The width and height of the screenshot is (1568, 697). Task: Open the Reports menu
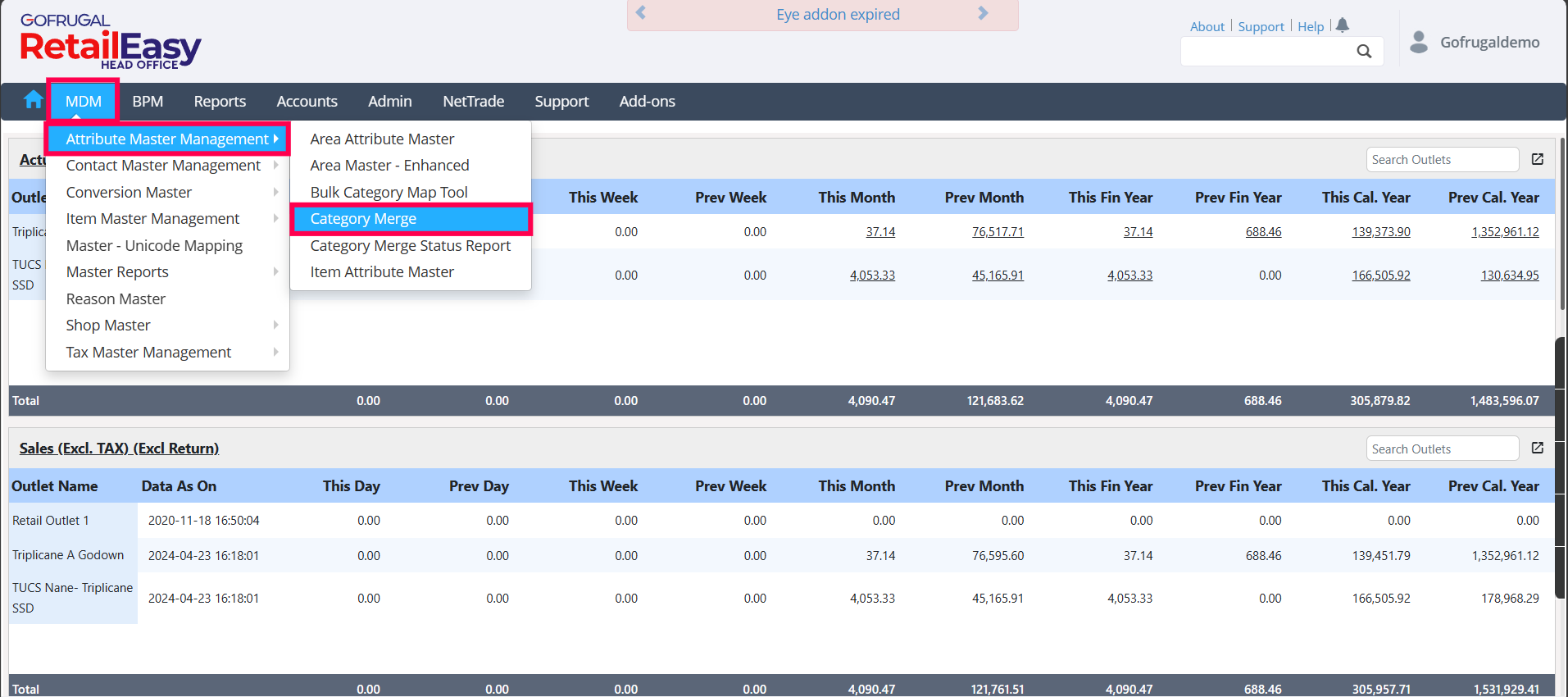(220, 102)
